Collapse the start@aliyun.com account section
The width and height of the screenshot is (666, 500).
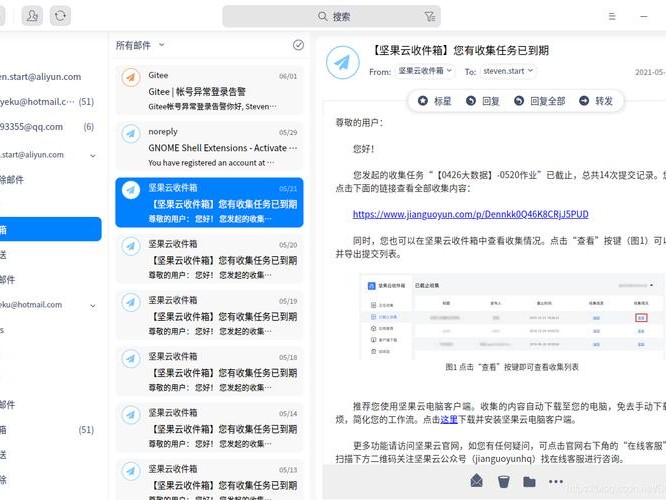pyautogui.click(x=93, y=155)
